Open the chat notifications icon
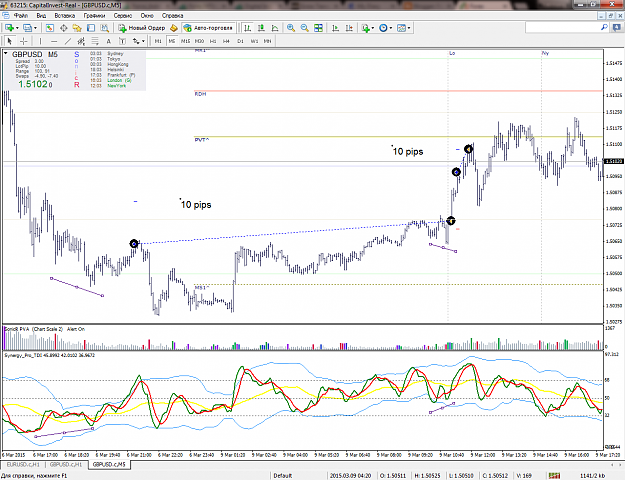Image resolution: width=625 pixels, height=480 pixels. [616, 27]
